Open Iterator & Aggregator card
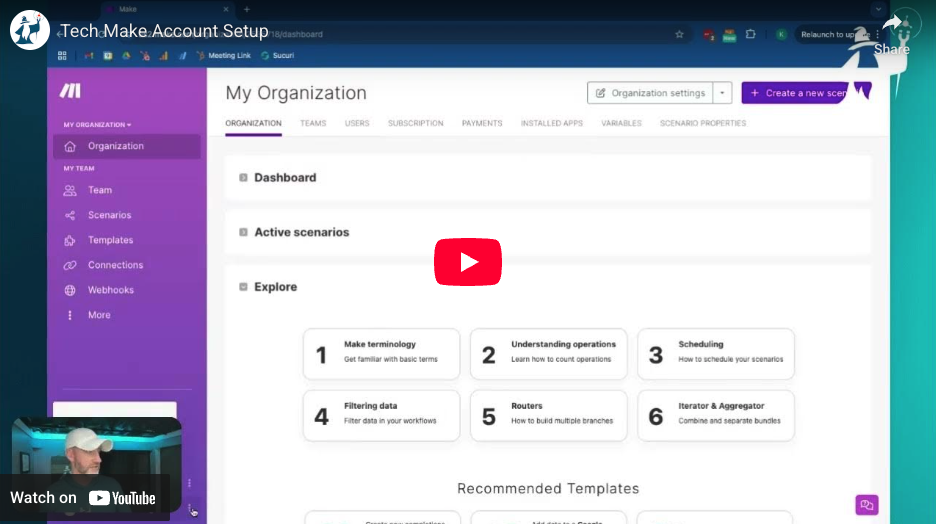 tap(716, 416)
